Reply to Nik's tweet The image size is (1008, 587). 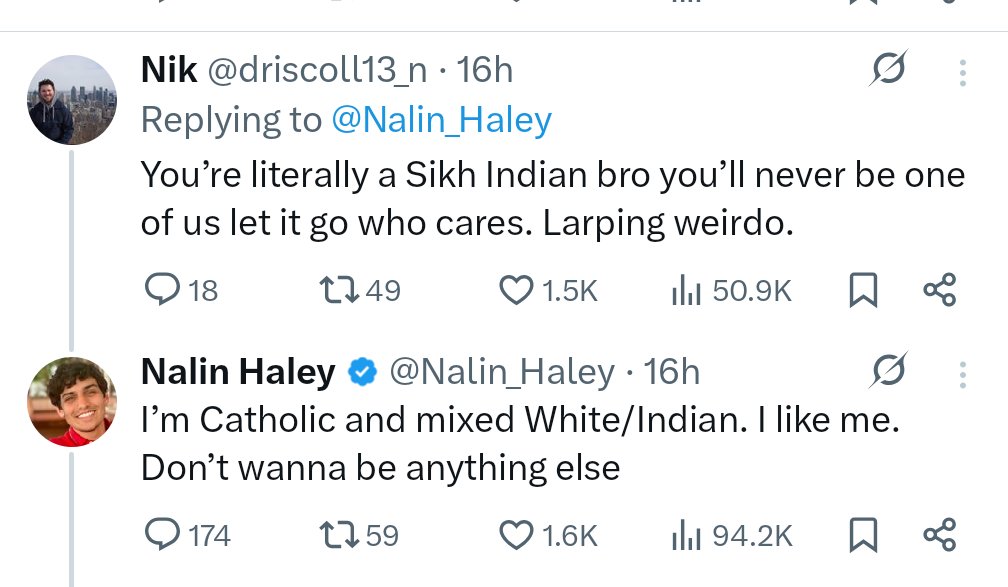click(x=162, y=290)
